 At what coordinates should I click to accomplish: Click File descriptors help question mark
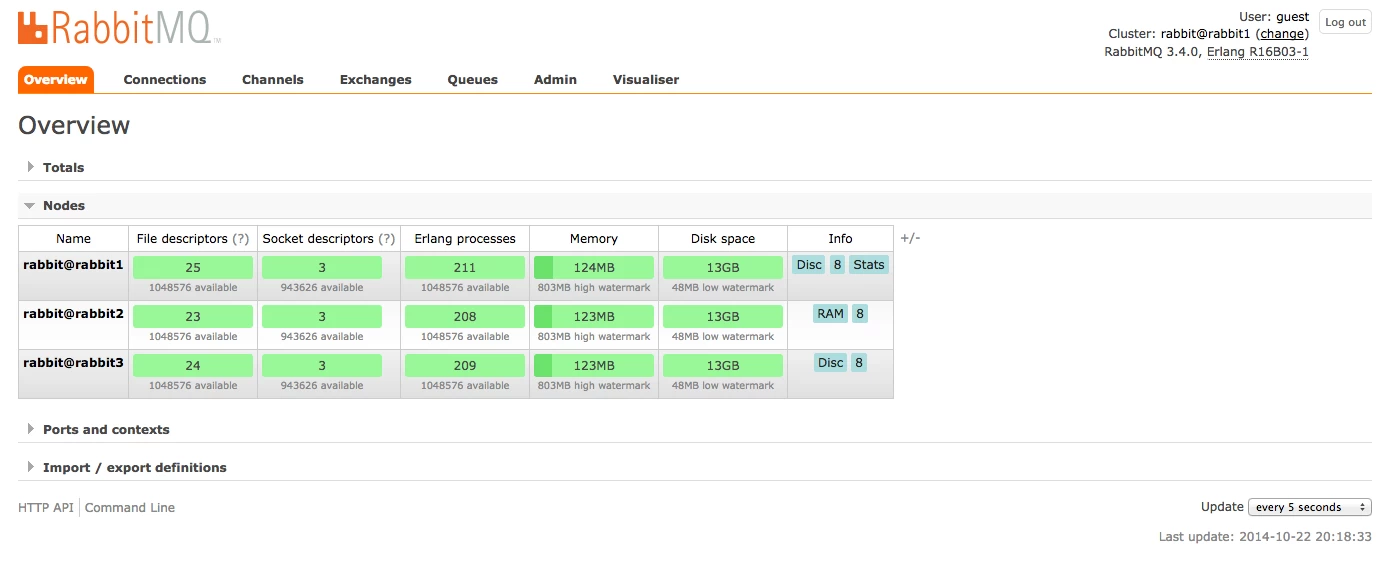(x=241, y=239)
